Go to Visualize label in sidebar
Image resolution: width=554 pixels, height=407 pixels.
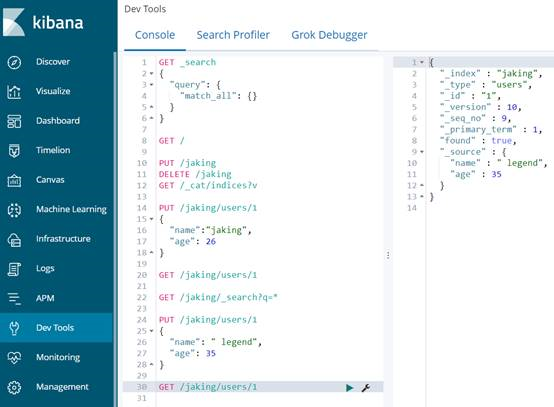coord(53,91)
